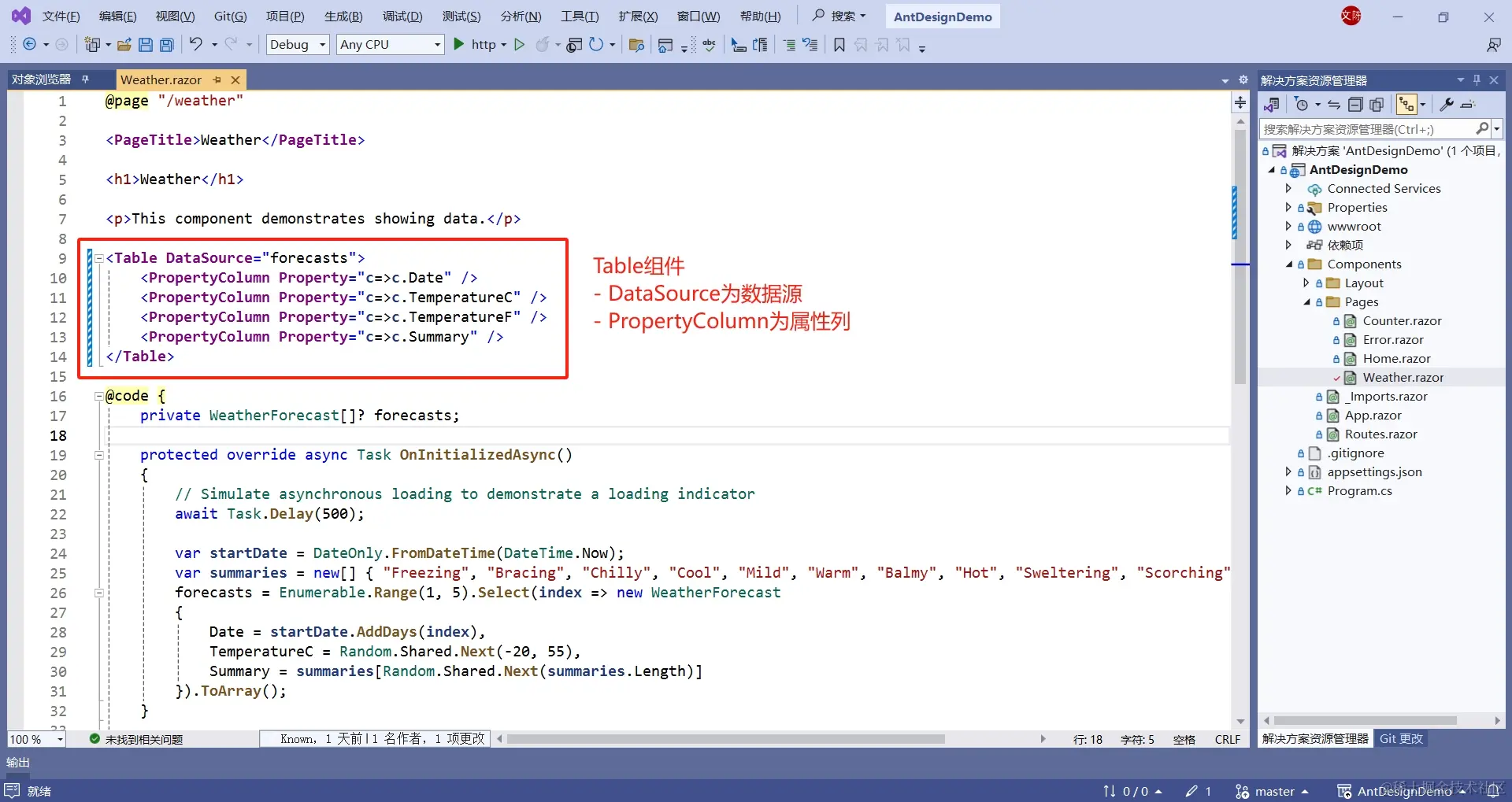Expand the Connected Services node

tap(1288, 188)
